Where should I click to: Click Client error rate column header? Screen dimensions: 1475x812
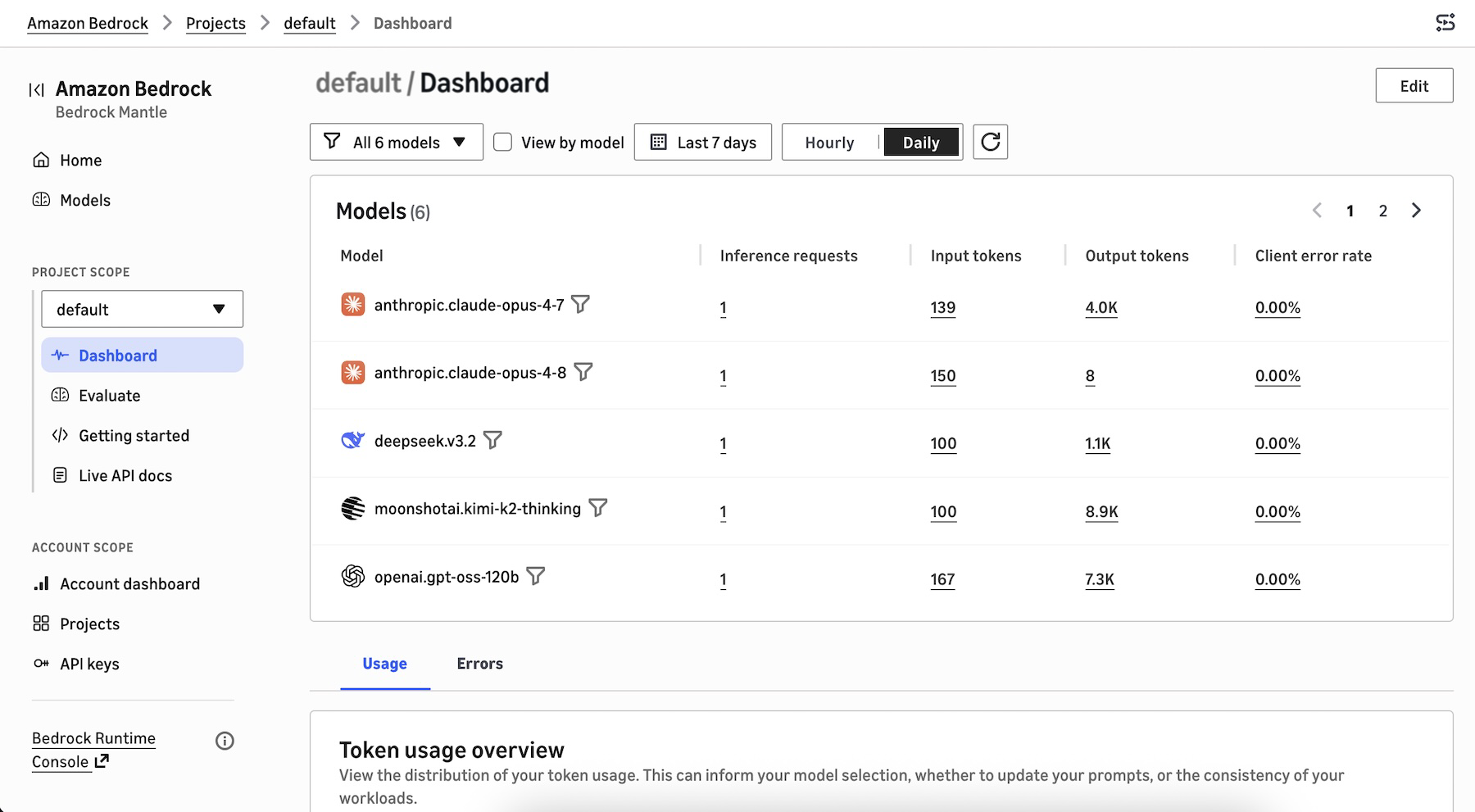coord(1313,256)
